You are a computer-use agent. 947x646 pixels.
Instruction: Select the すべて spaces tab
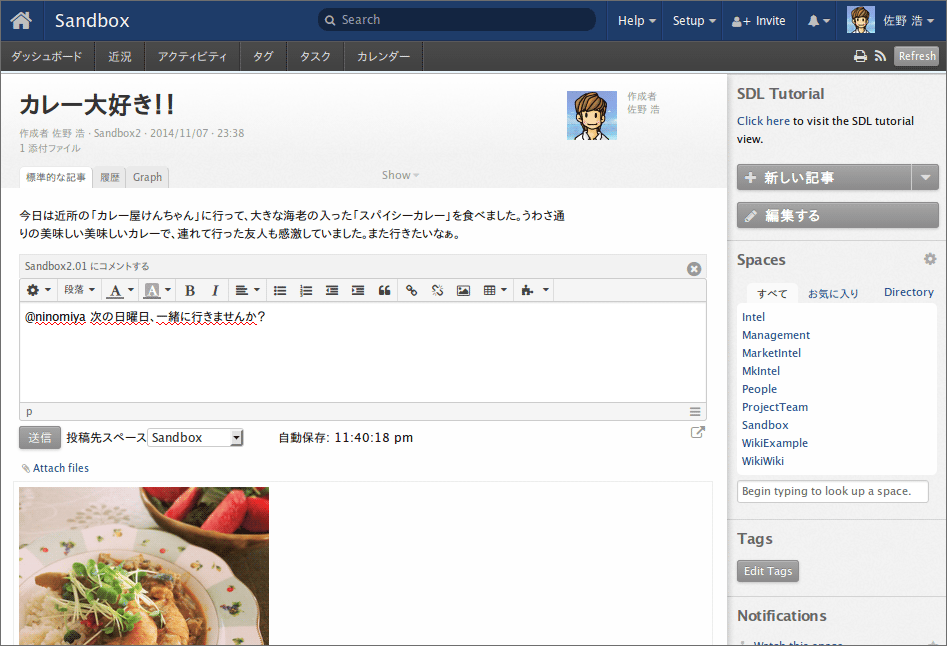point(772,293)
